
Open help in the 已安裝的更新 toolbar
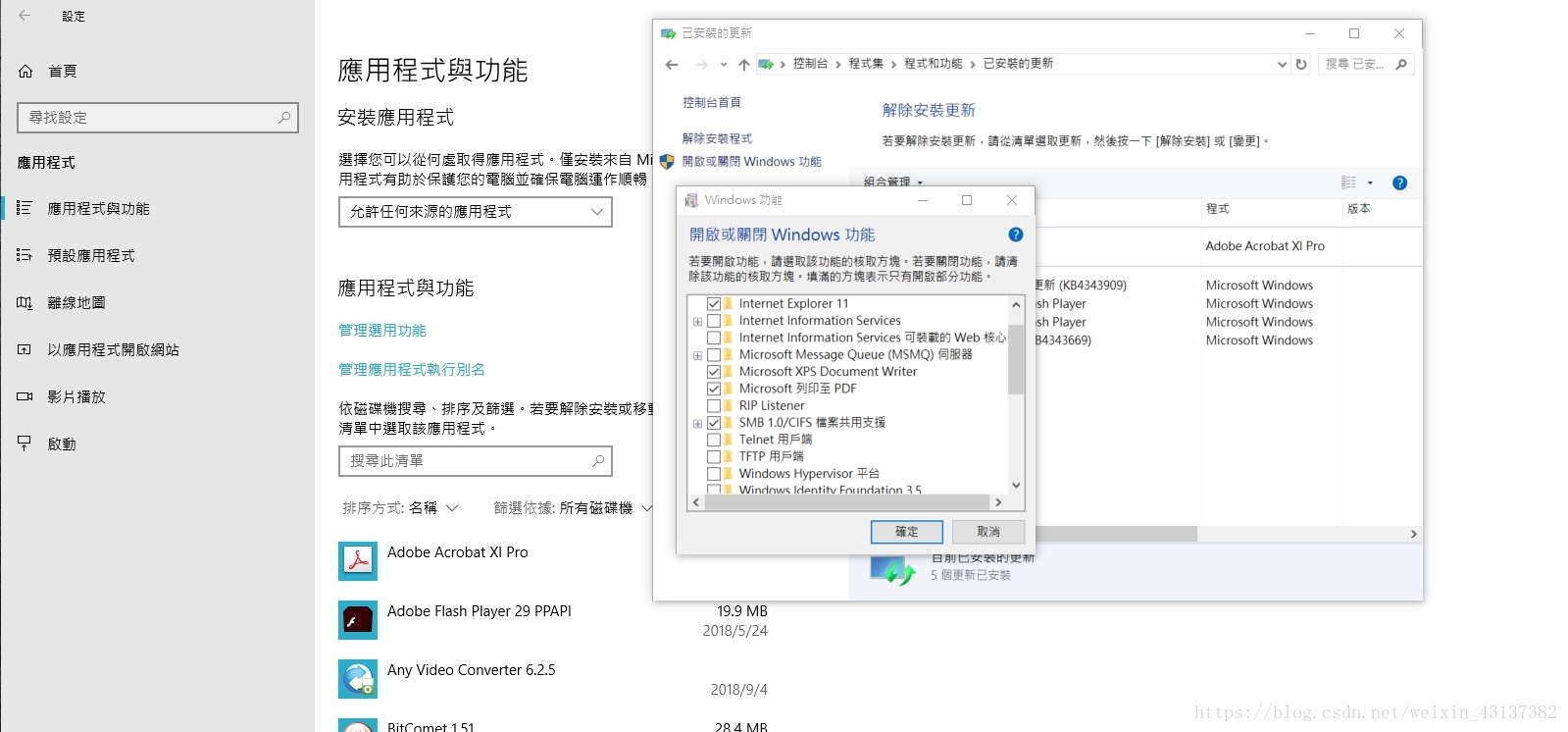(1399, 183)
